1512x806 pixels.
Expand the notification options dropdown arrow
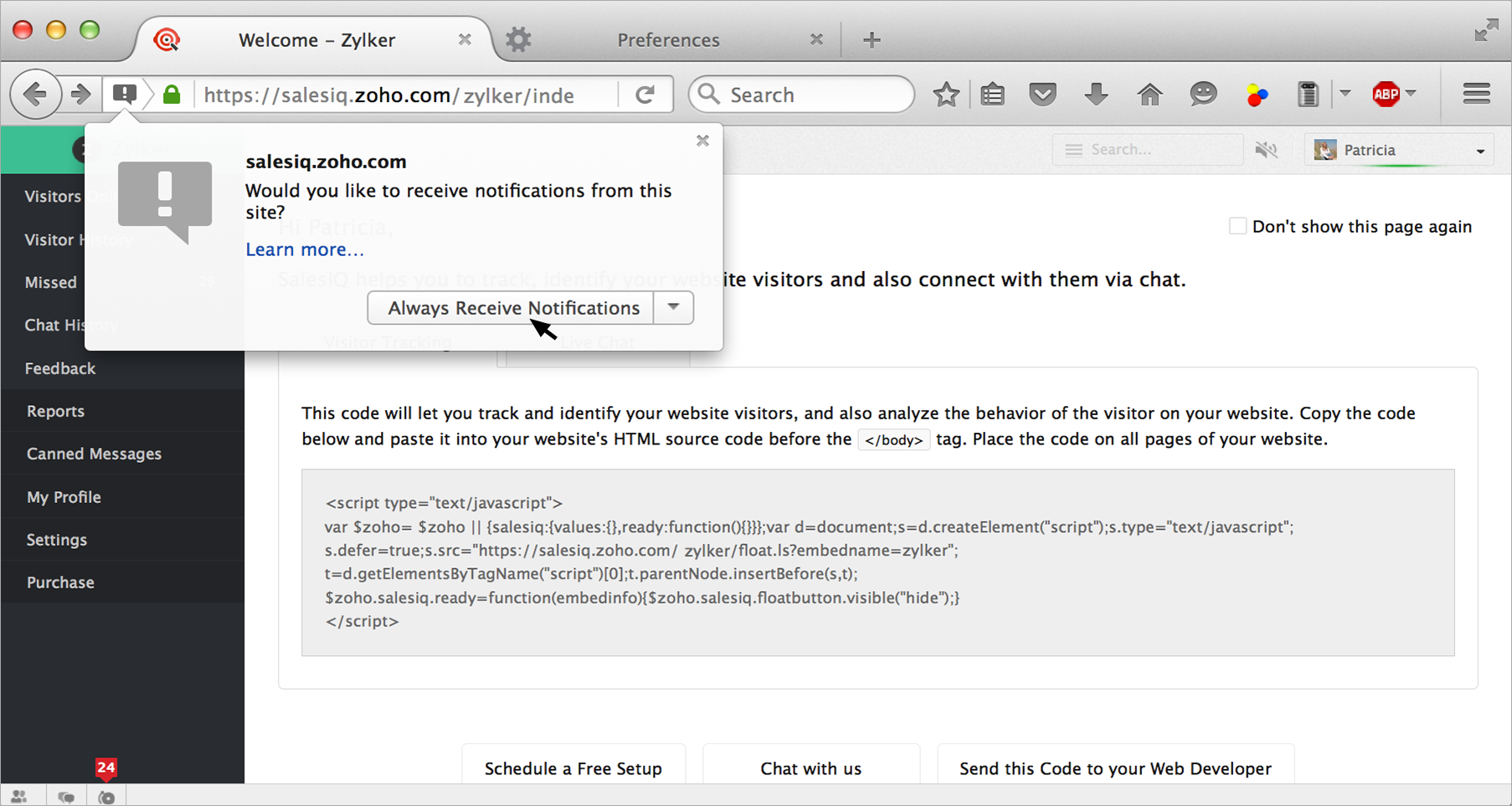pyautogui.click(x=673, y=307)
